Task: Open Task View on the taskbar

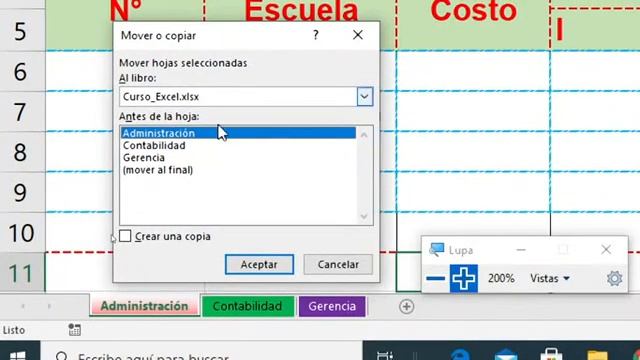Action: pyautogui.click(x=385, y=355)
